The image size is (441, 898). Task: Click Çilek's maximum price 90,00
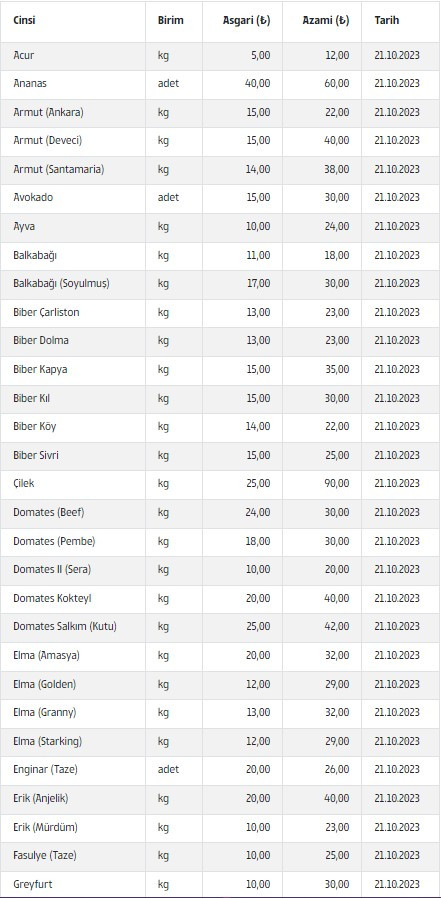(x=336, y=484)
